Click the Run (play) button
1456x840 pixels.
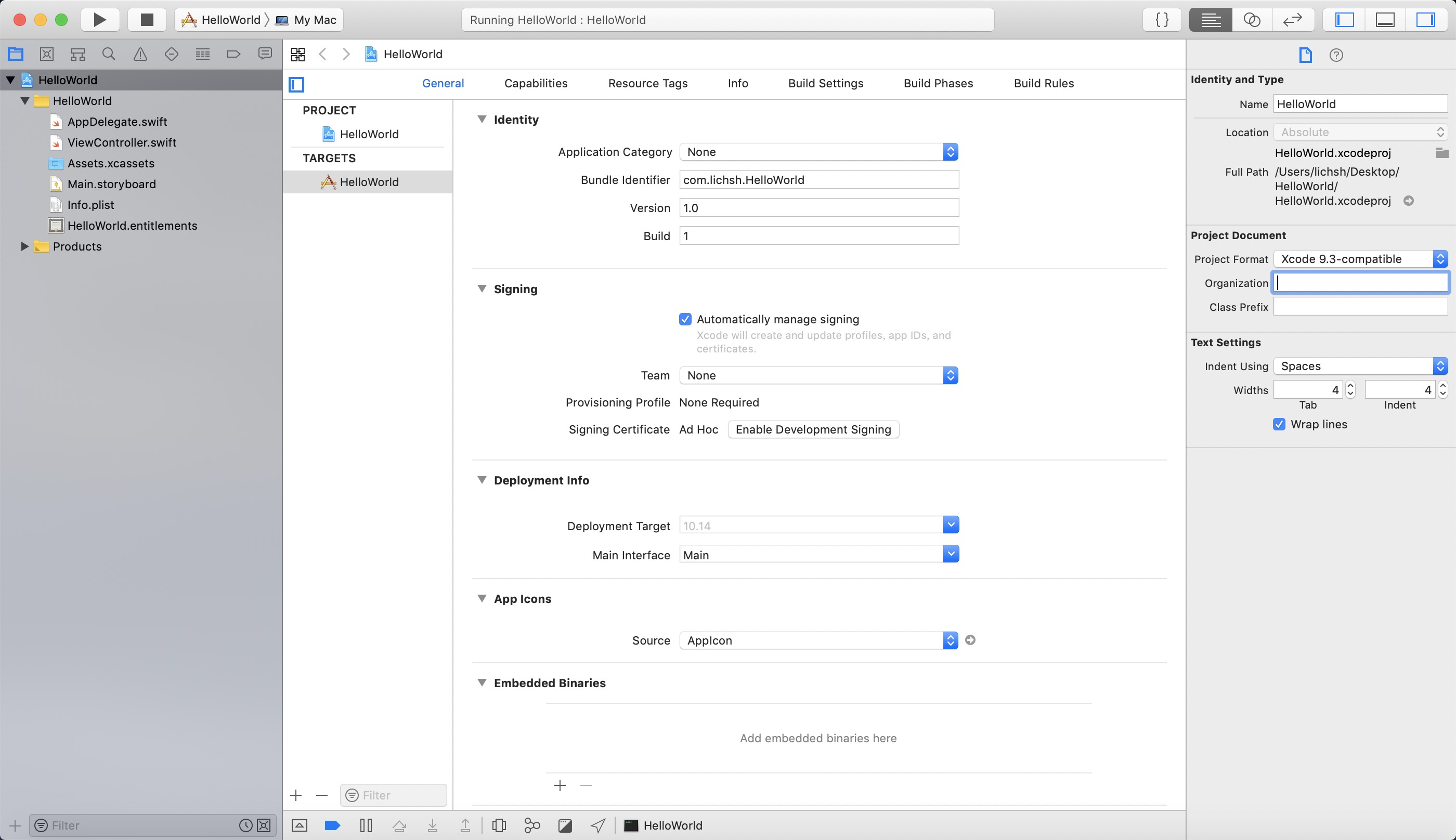pos(100,20)
